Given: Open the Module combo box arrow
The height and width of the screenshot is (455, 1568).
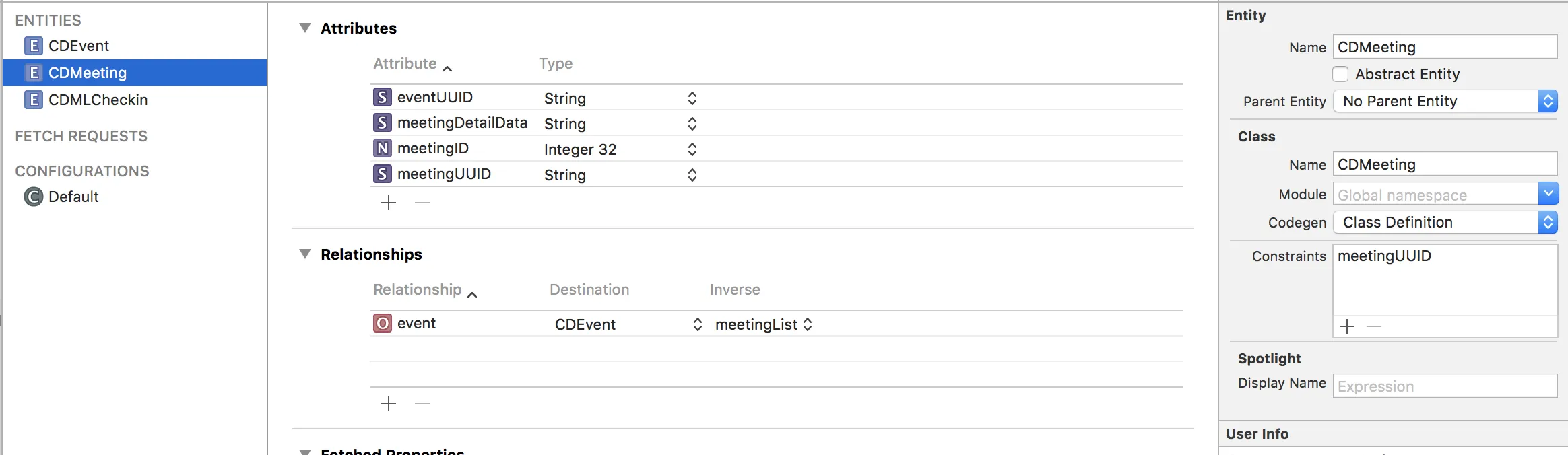Looking at the screenshot, I should 1548,195.
